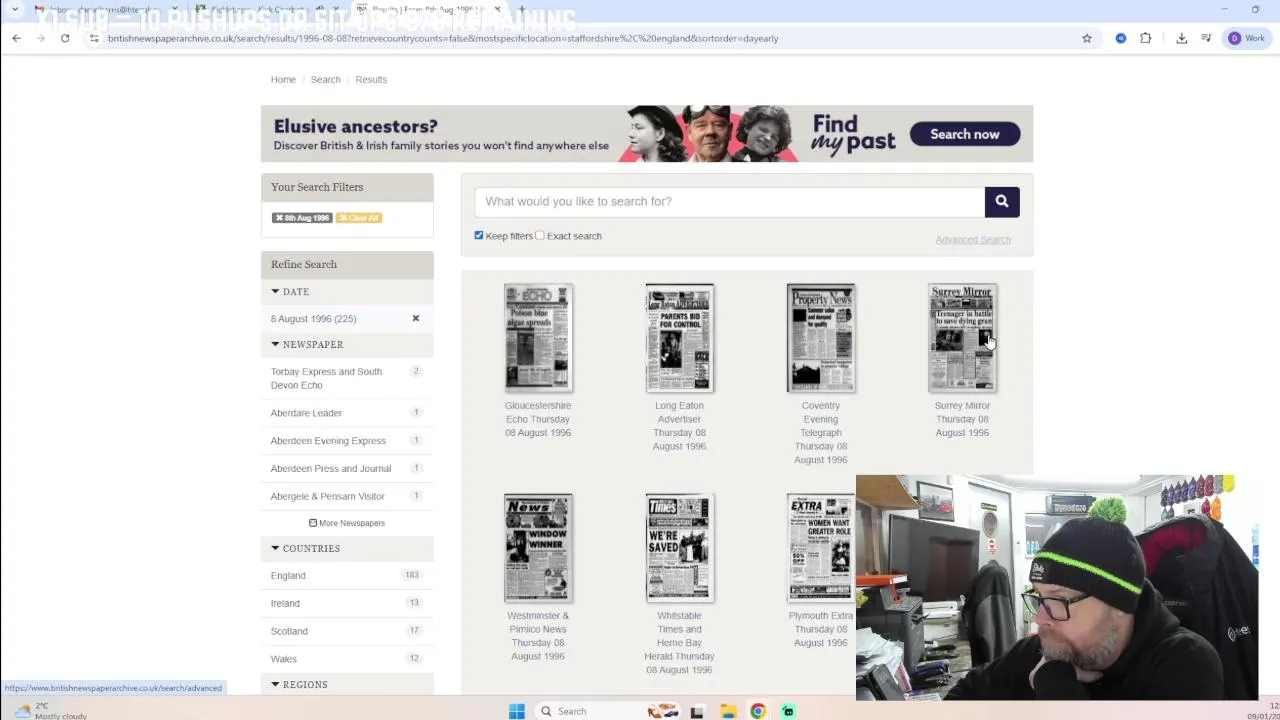Click Whitstable Times and Herne Bay Herald caption
The image size is (1280, 720).
tap(679, 643)
